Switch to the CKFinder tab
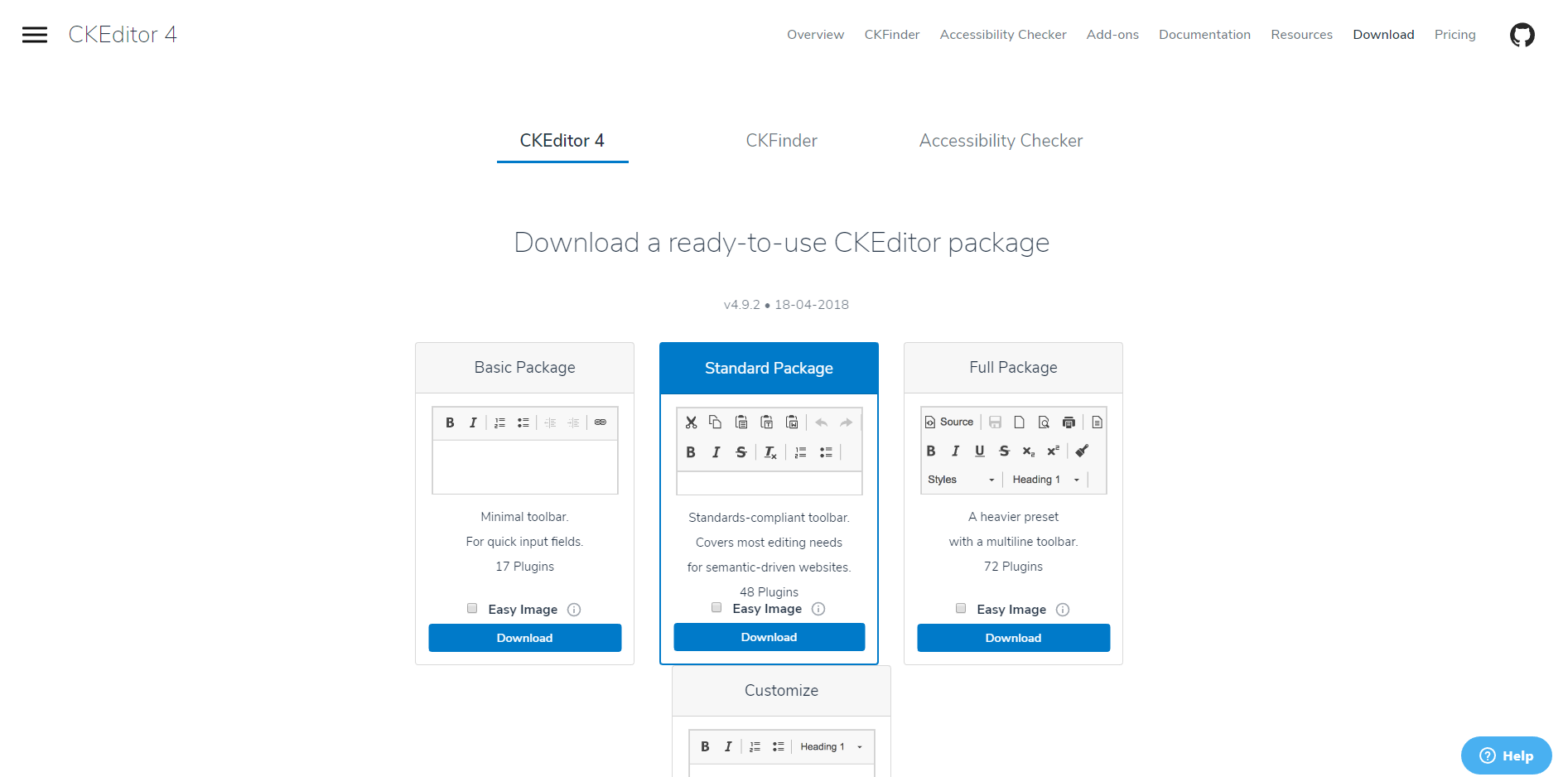This screenshot has width=1568, height=777. coord(781,141)
